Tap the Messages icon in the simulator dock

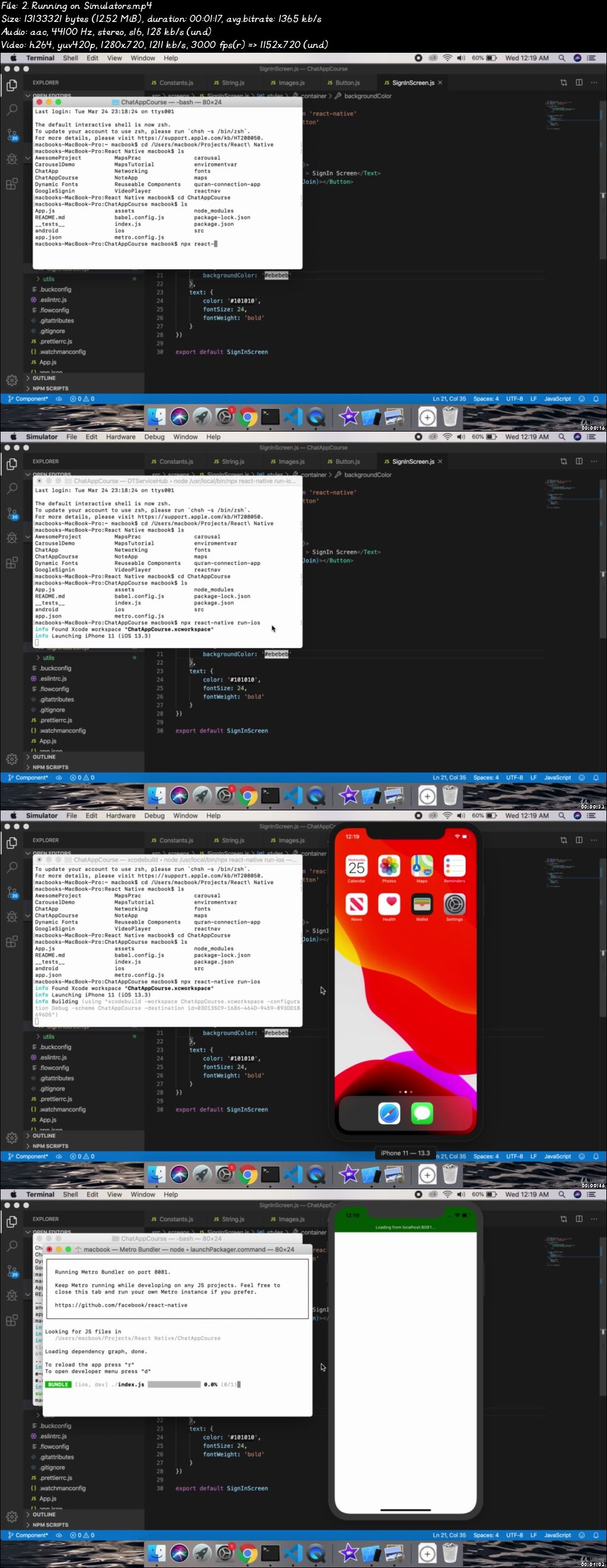click(422, 1113)
